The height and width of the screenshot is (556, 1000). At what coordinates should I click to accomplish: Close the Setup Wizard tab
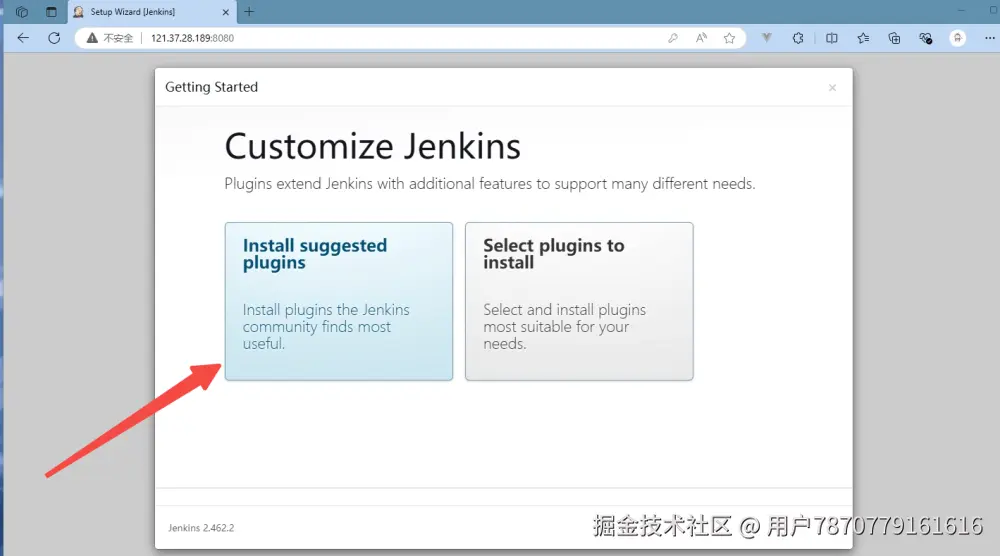[225, 12]
